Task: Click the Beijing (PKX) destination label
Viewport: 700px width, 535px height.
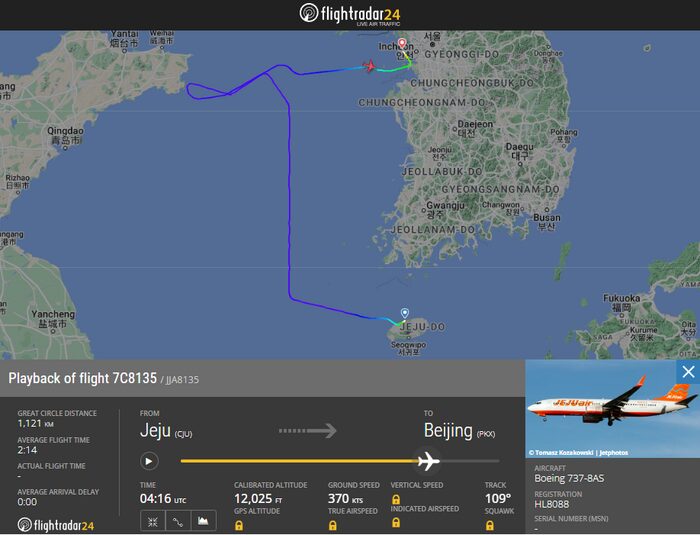Action: click(459, 431)
